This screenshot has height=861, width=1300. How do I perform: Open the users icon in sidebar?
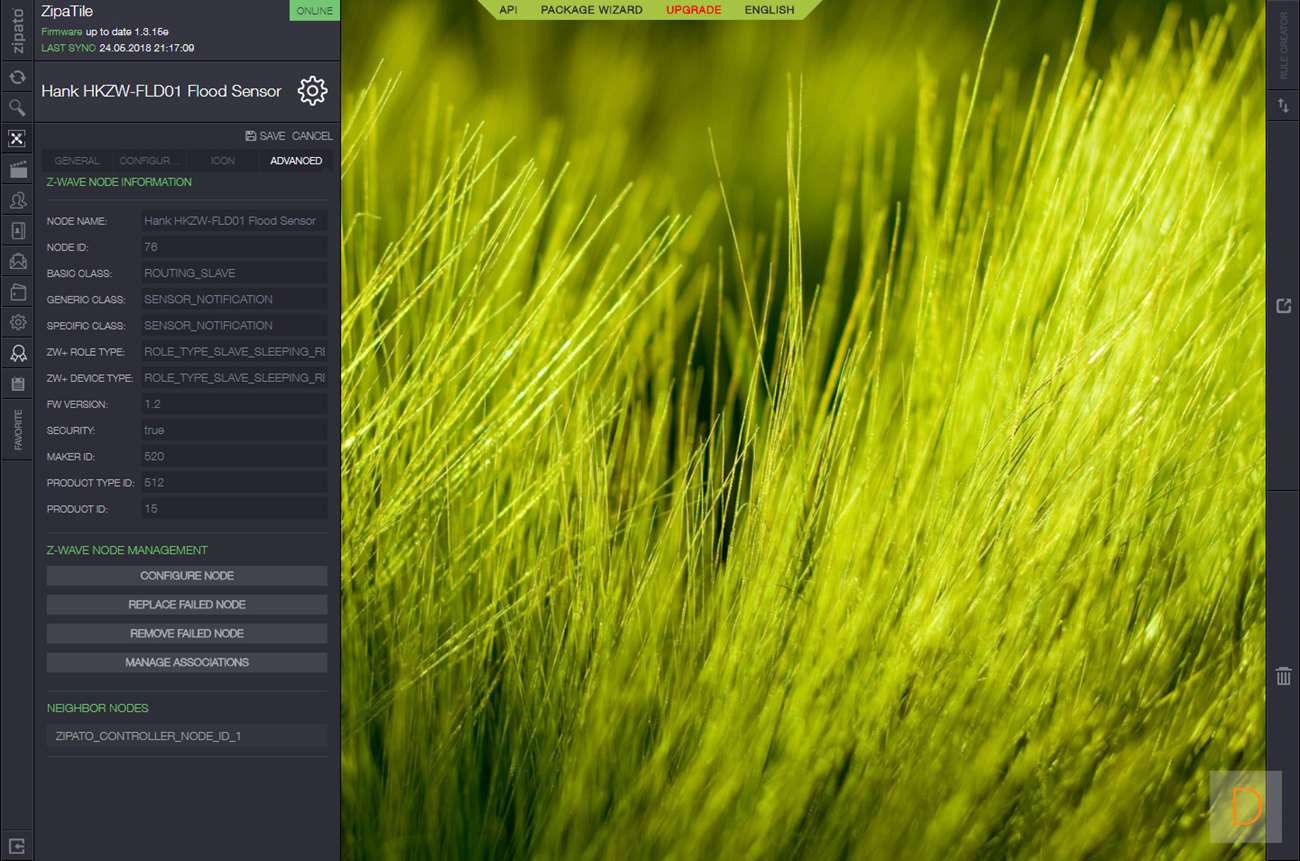pos(17,200)
